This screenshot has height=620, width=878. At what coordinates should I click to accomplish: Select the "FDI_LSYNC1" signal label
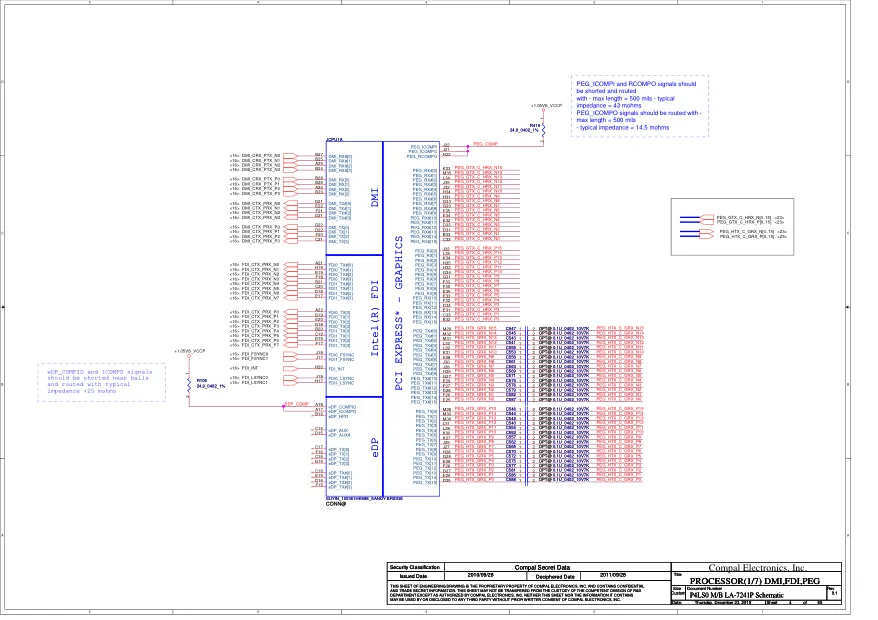[x=255, y=383]
